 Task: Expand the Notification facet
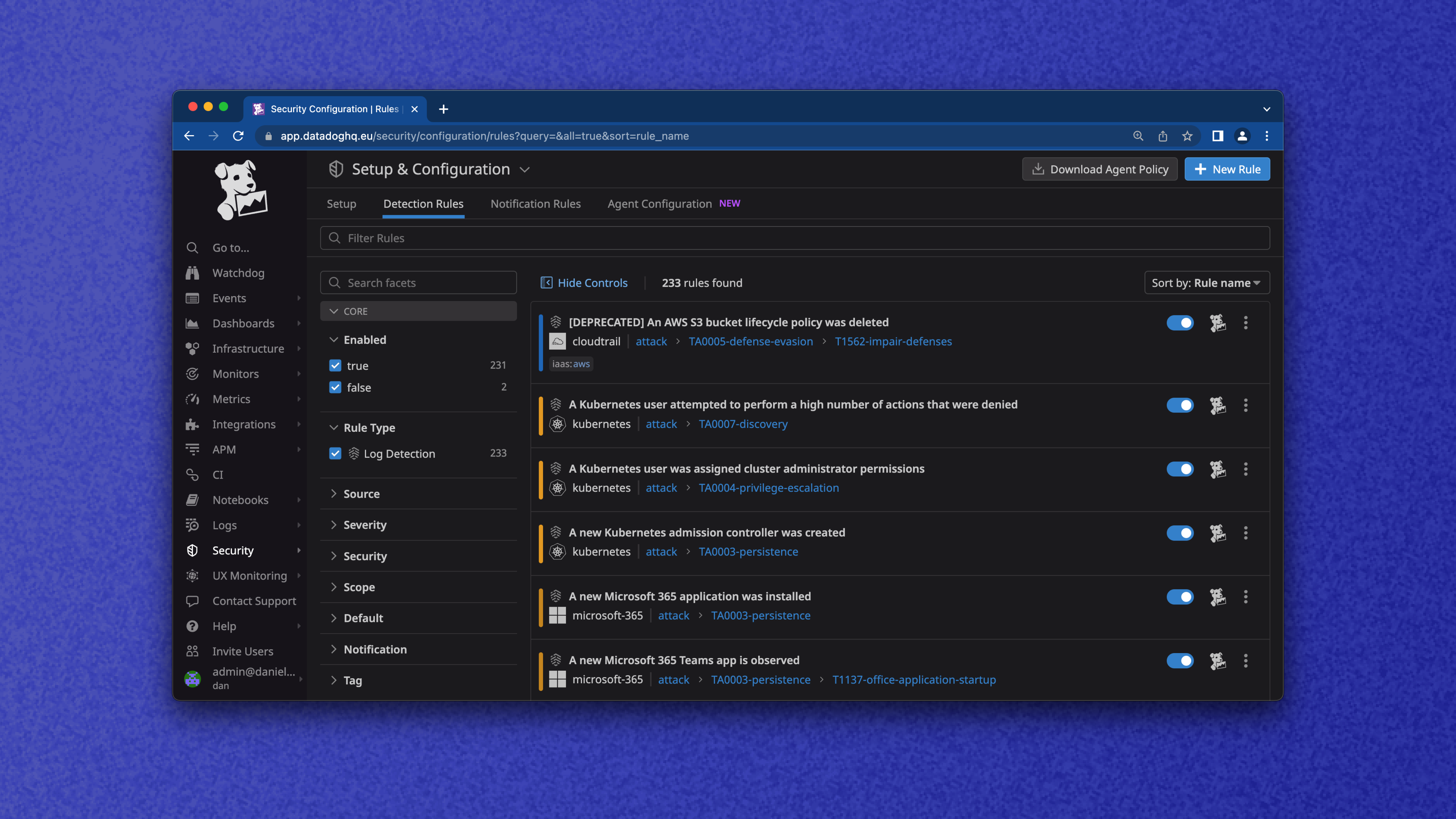(368, 649)
